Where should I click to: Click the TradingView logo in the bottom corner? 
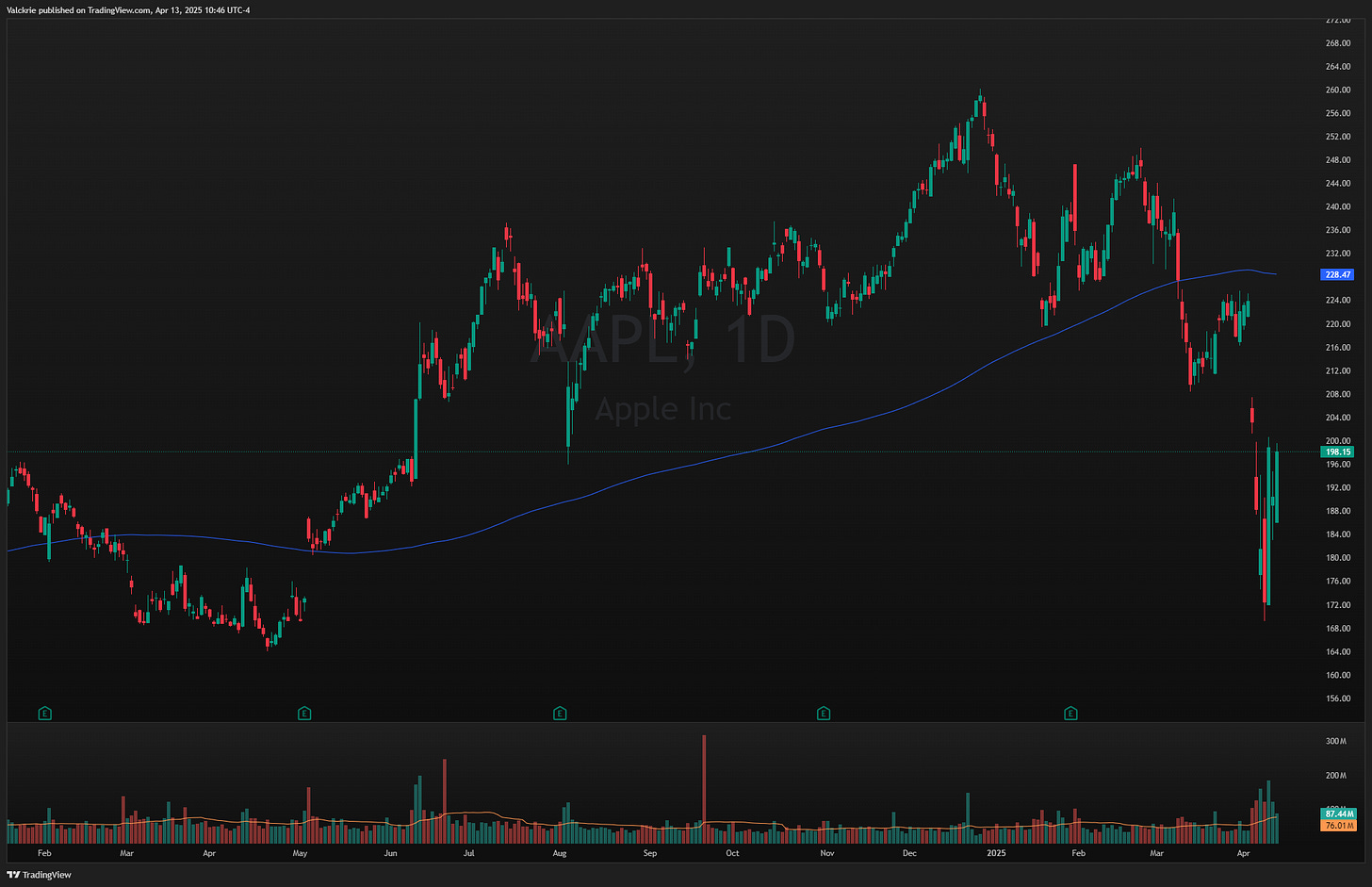click(40, 875)
